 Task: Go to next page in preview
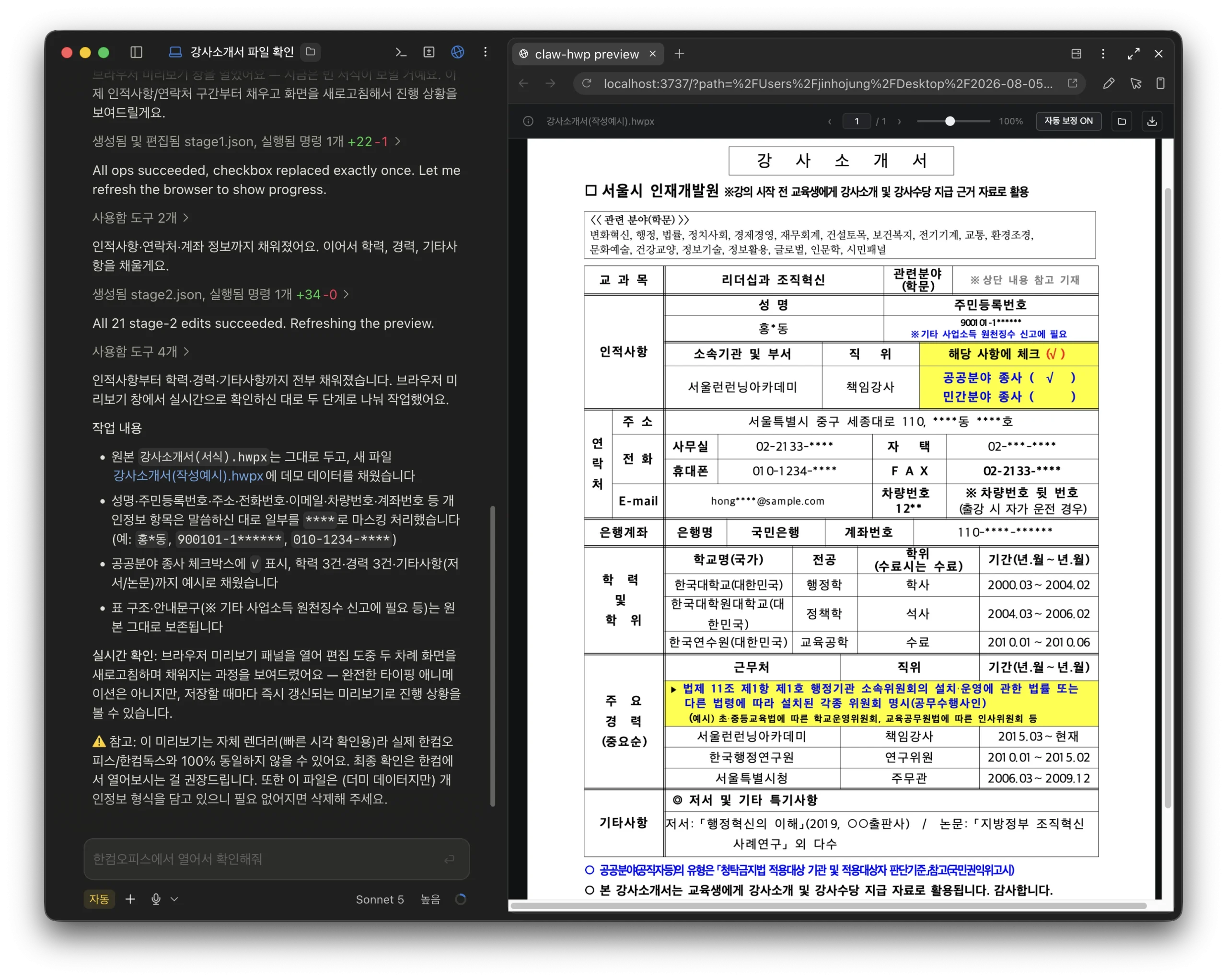pyautogui.click(x=899, y=121)
